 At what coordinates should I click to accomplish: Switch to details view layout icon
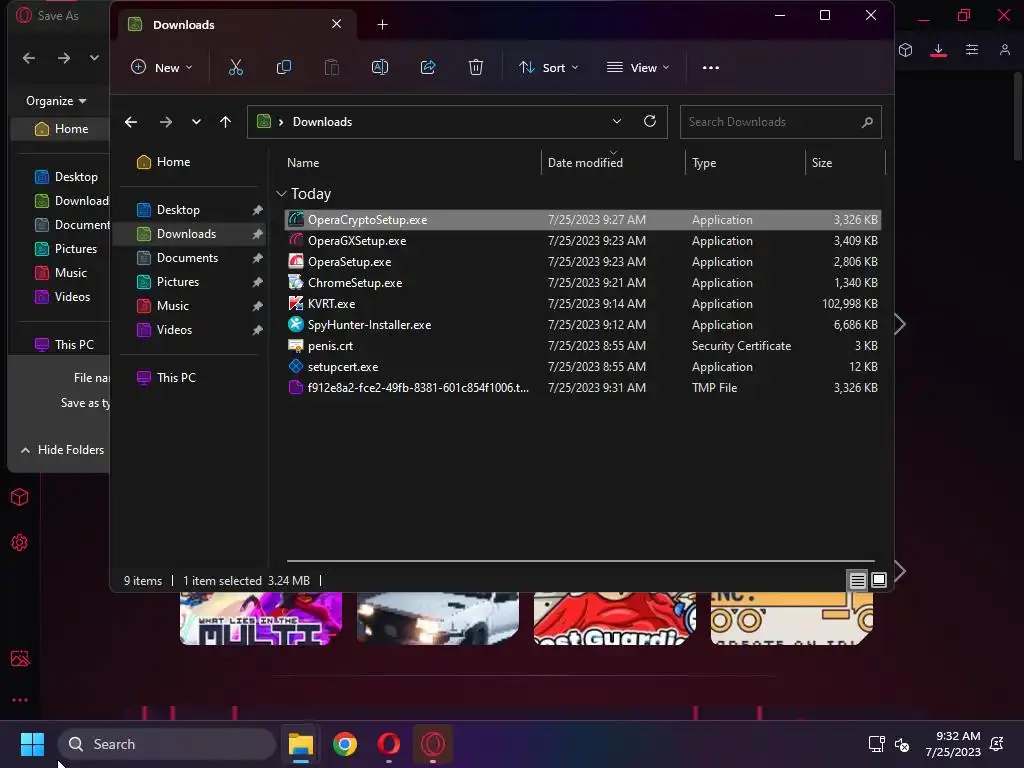tap(857, 580)
